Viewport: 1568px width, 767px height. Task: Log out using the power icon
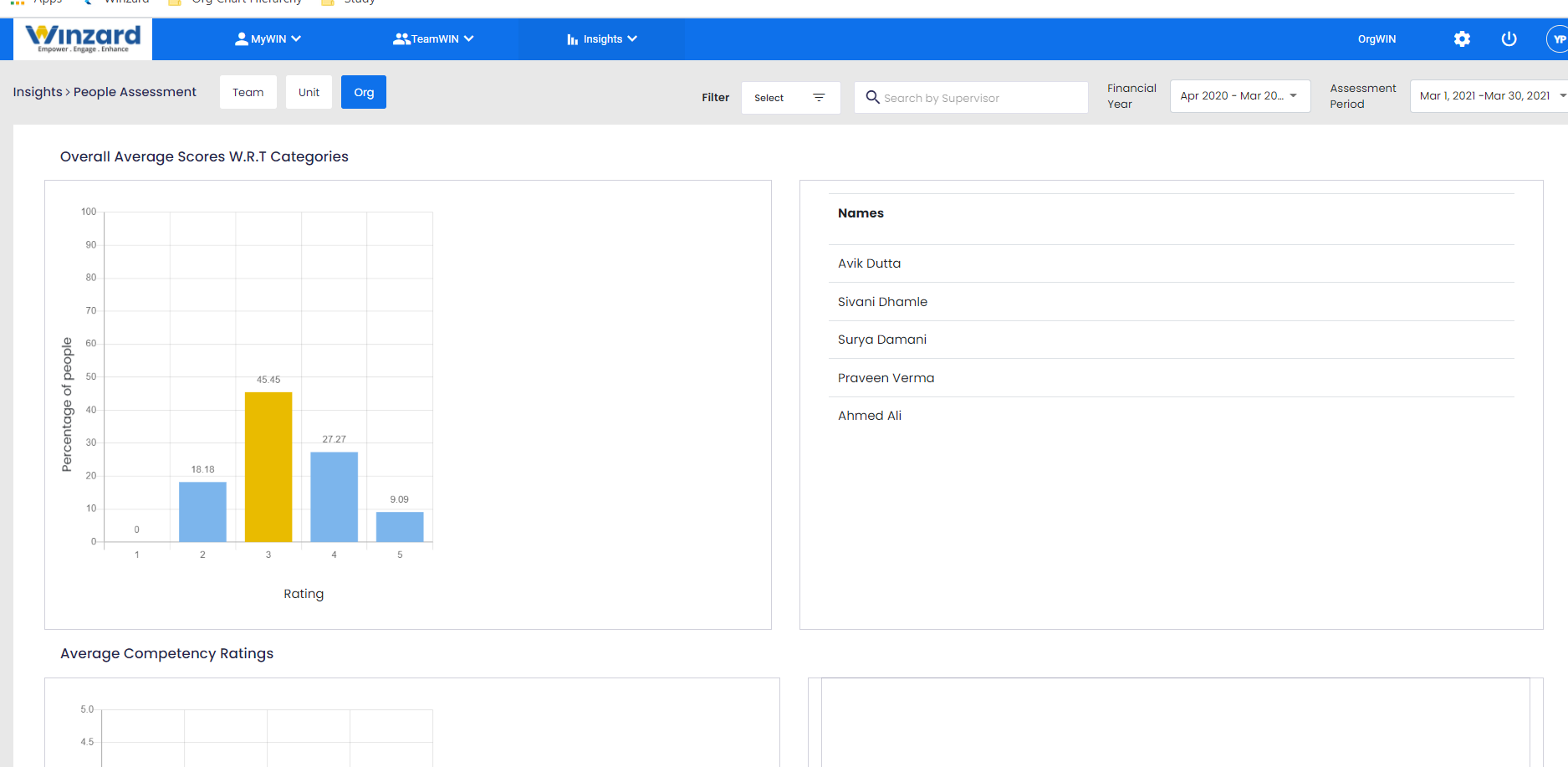point(1509,38)
